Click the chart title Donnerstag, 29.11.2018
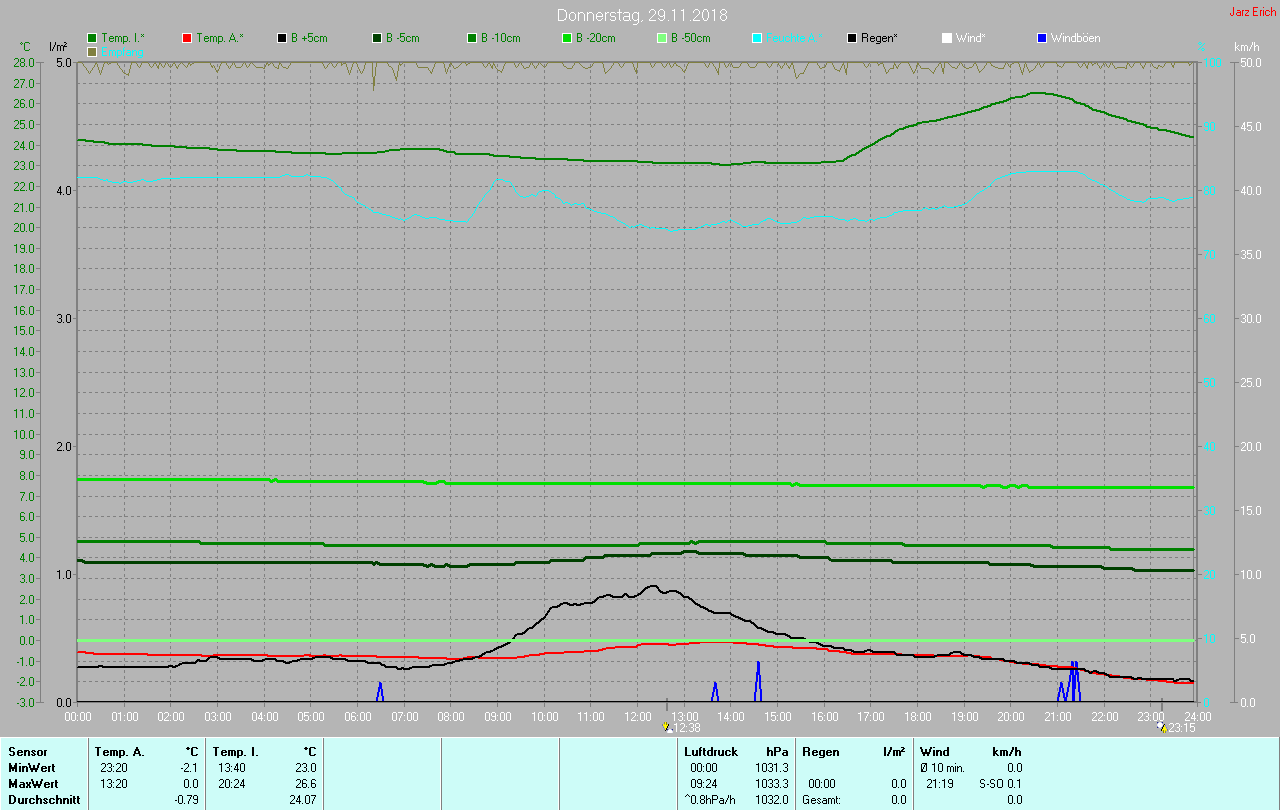 [642, 15]
